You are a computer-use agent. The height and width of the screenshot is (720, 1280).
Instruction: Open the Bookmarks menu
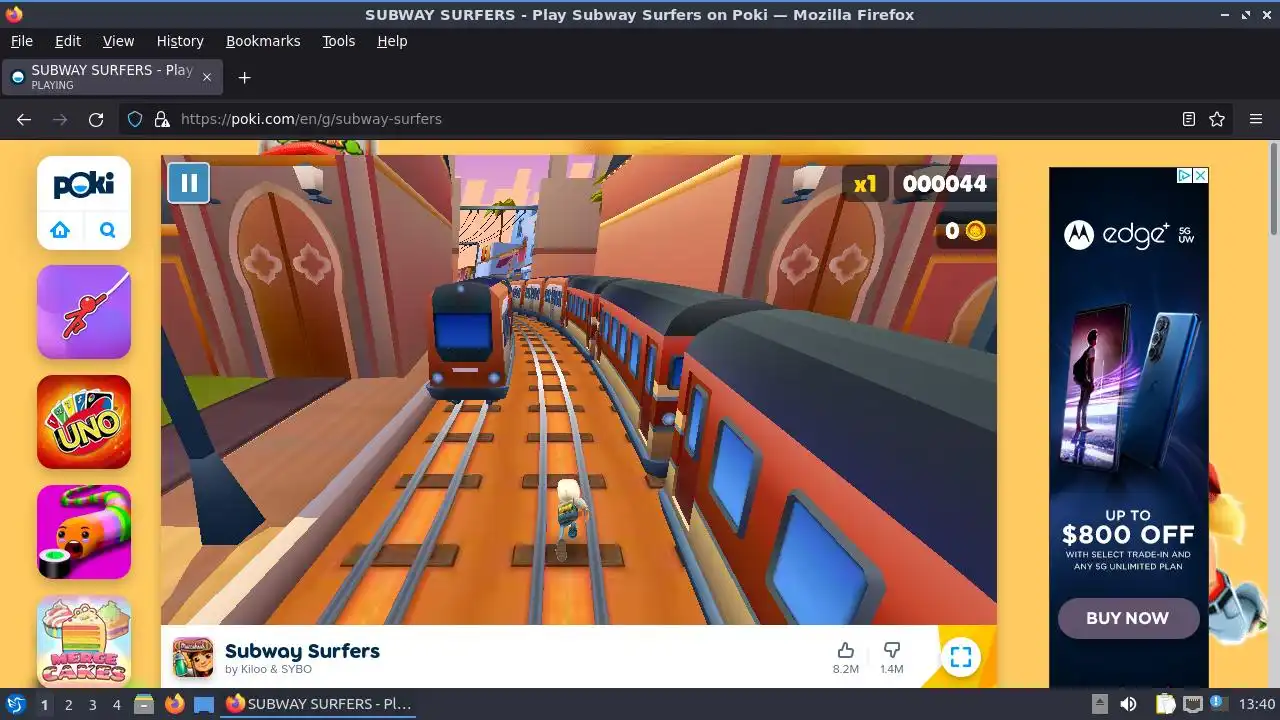263,41
